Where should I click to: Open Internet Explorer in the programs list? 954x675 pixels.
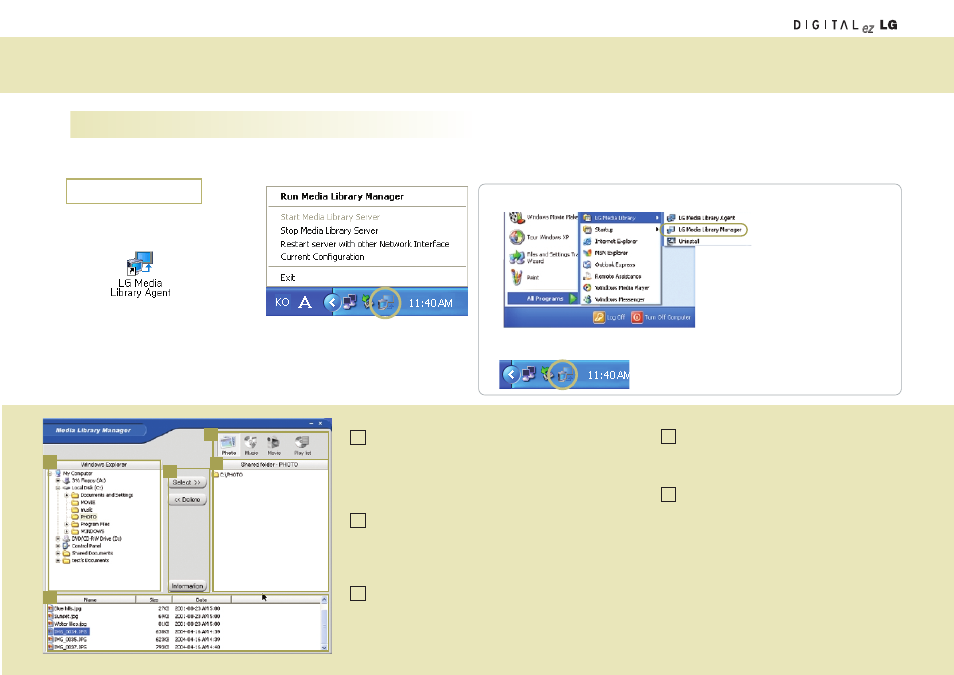pos(610,241)
